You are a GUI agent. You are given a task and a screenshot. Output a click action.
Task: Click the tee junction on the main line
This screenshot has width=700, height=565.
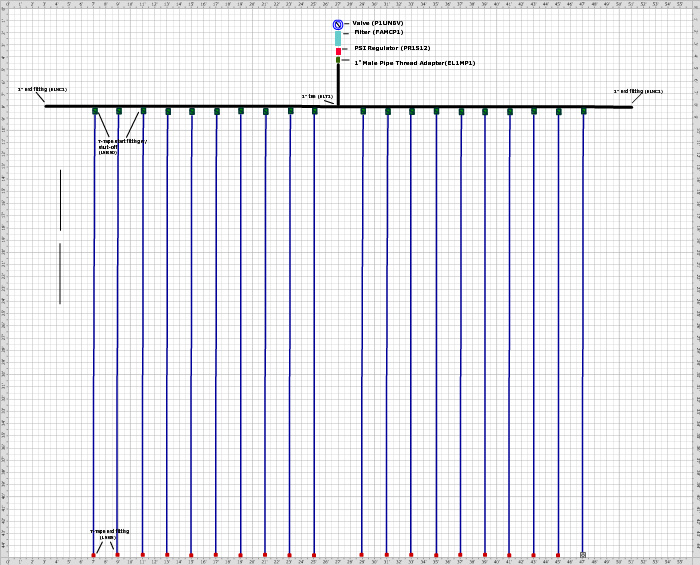338,105
